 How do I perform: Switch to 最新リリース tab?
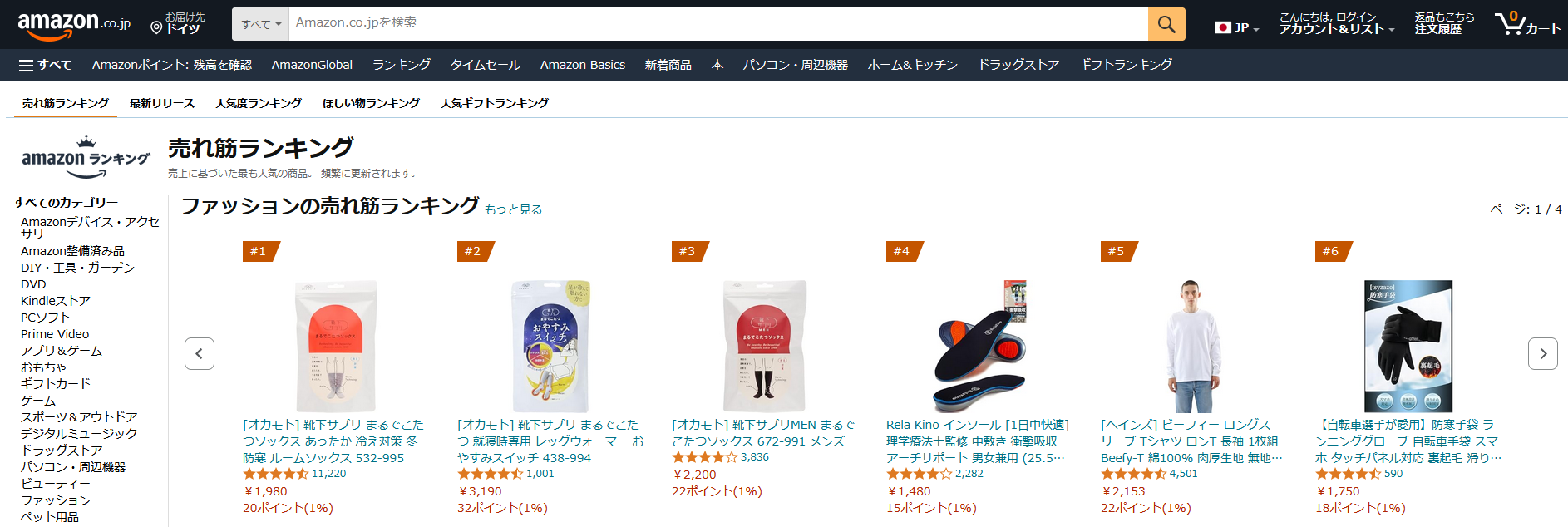162,103
